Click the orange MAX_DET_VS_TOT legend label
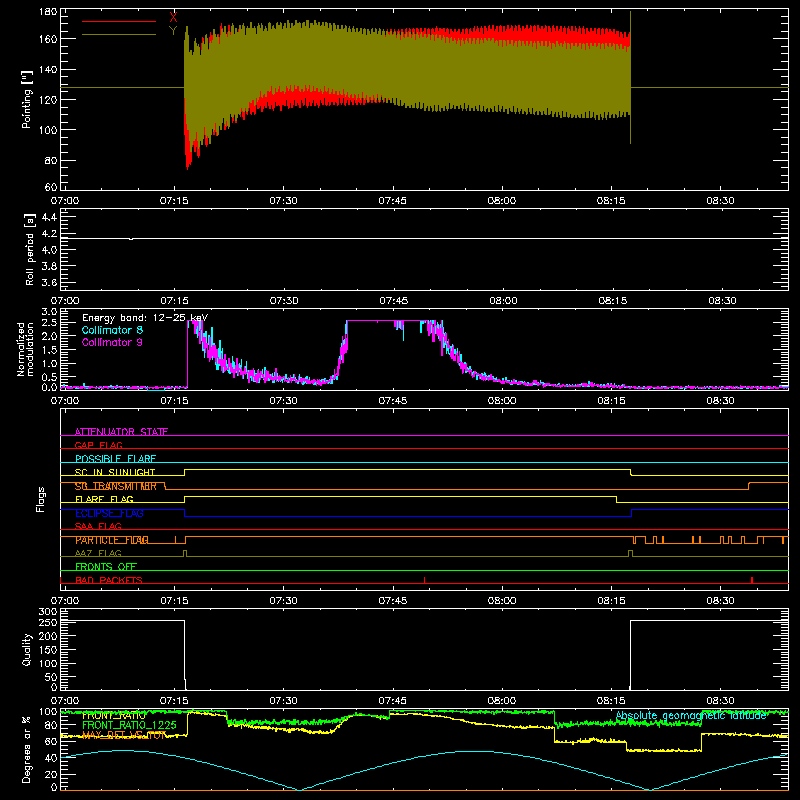800x800 pixels. pos(124,735)
